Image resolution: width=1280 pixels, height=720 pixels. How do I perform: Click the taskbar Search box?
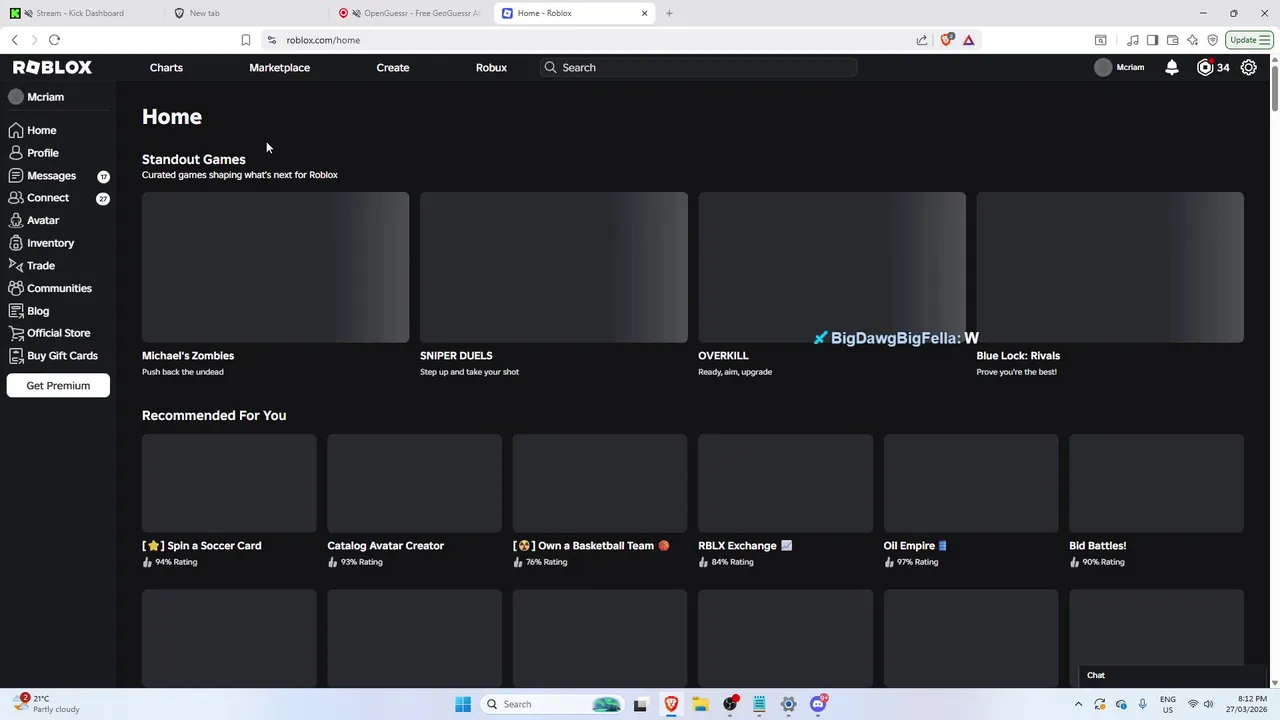pos(552,704)
